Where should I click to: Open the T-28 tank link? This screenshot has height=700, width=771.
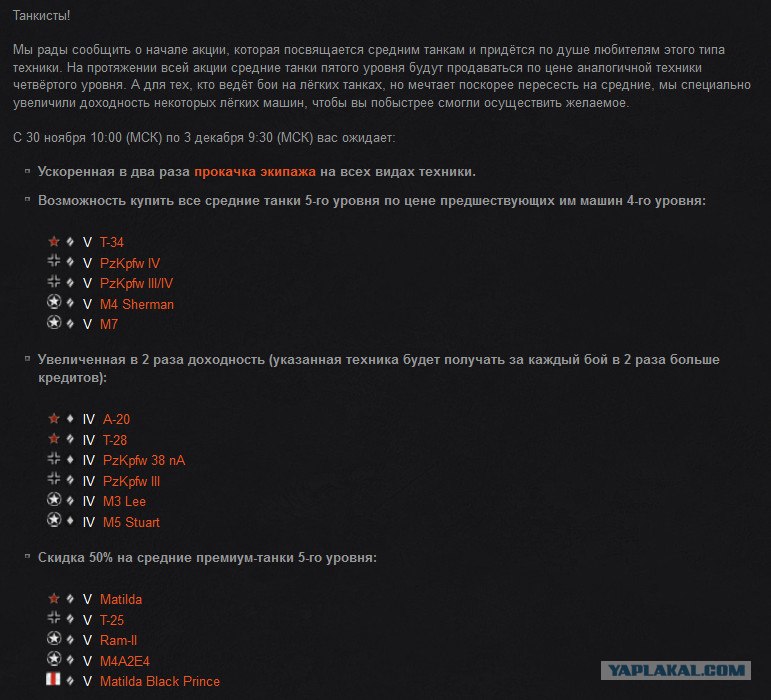pos(115,440)
